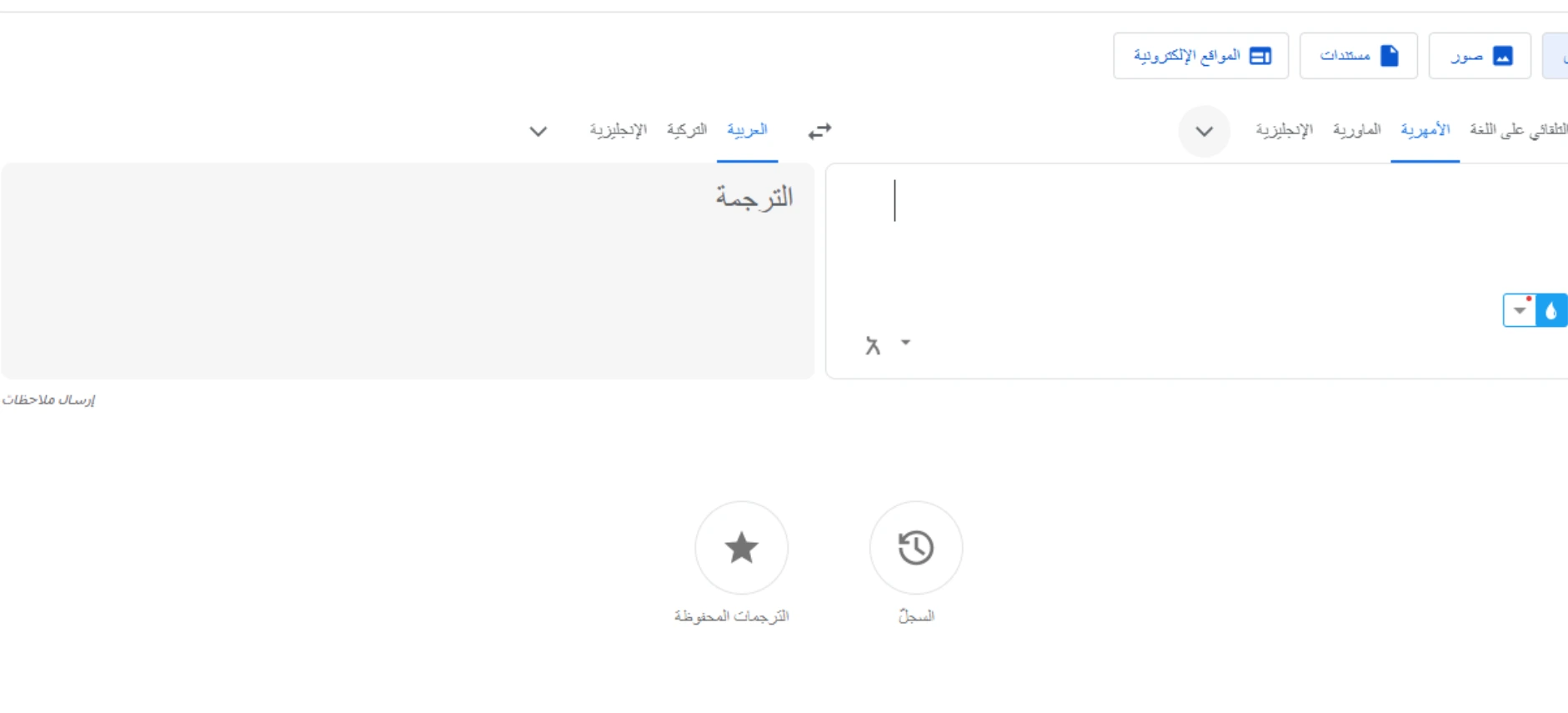The image size is (1568, 713).
Task: Open الترجمات المحفوظة saved translations star
Action: (741, 548)
